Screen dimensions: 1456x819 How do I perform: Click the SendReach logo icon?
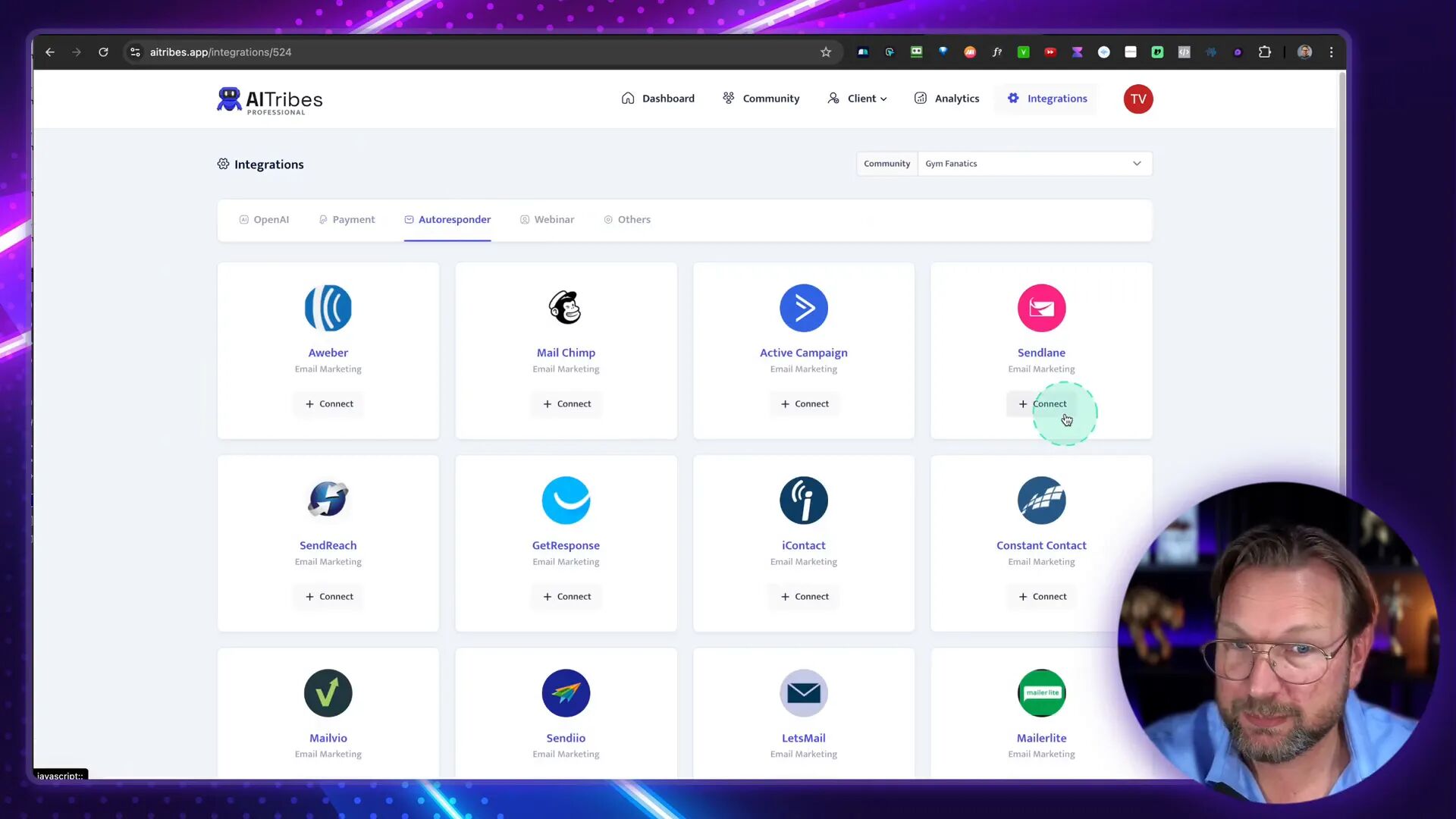[328, 500]
